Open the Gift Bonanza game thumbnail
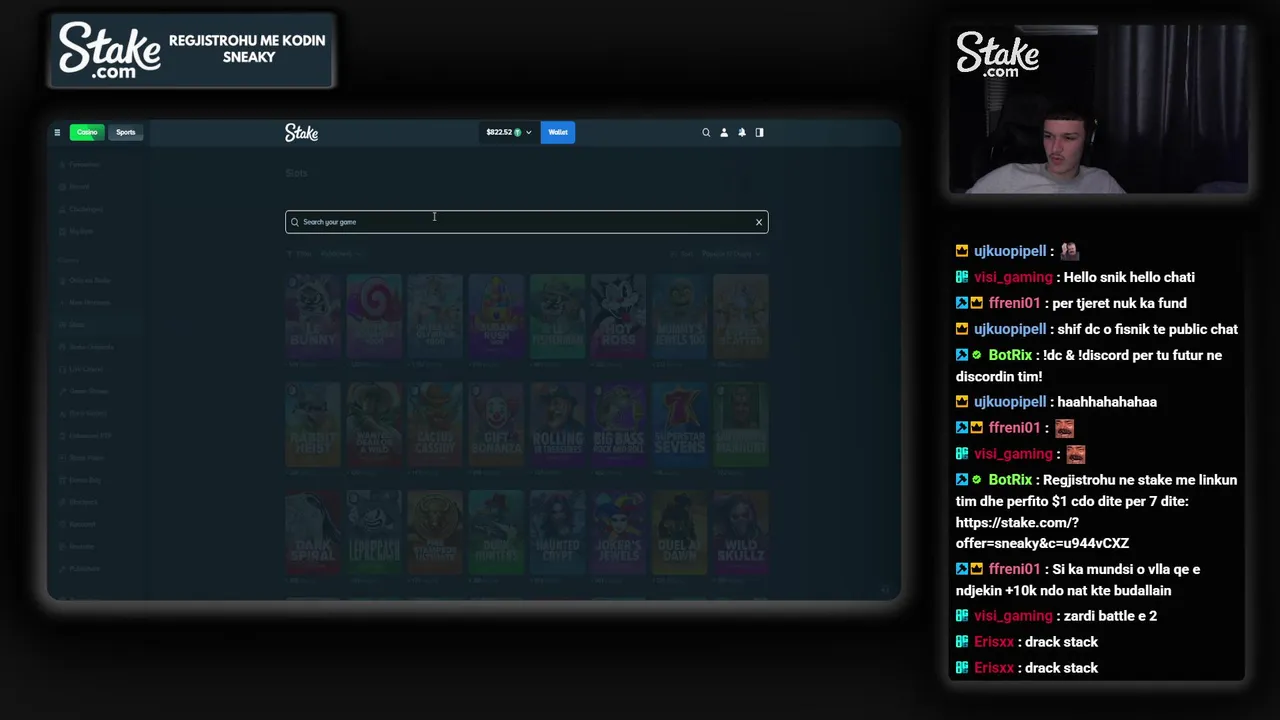This screenshot has height=720, width=1280. click(x=496, y=423)
